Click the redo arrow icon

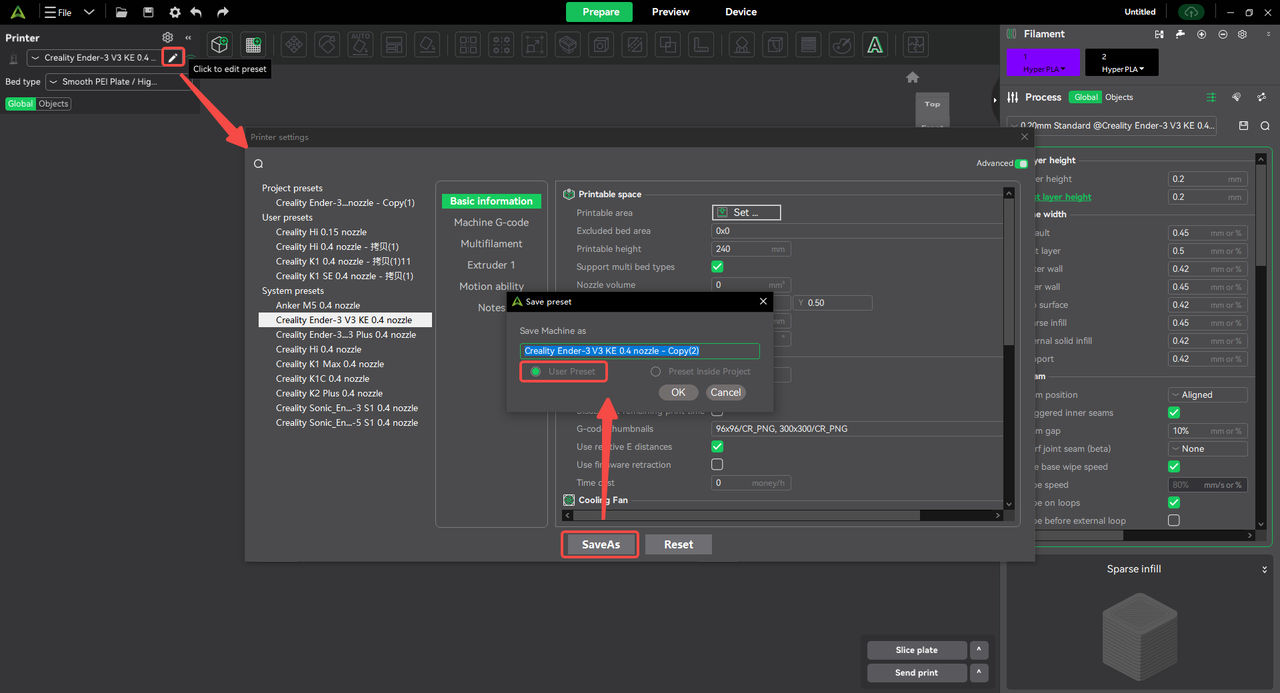pyautogui.click(x=223, y=12)
